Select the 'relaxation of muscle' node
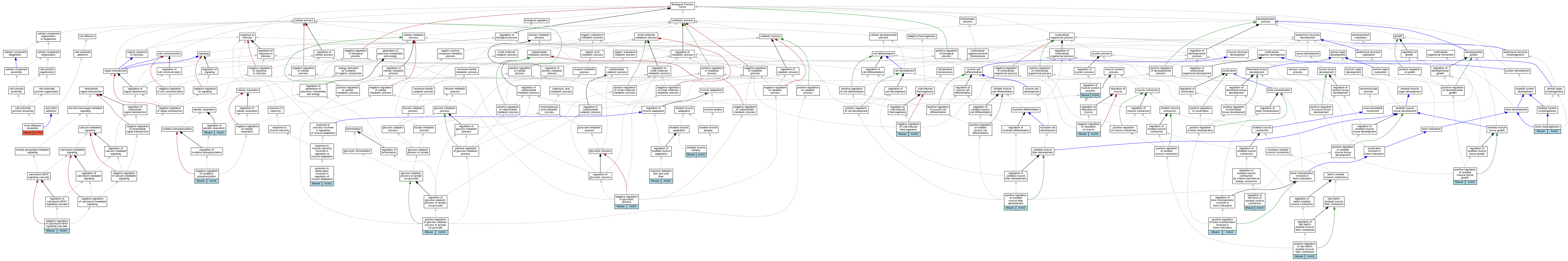Screen dimensions: 1568x261 tap(1118, 90)
